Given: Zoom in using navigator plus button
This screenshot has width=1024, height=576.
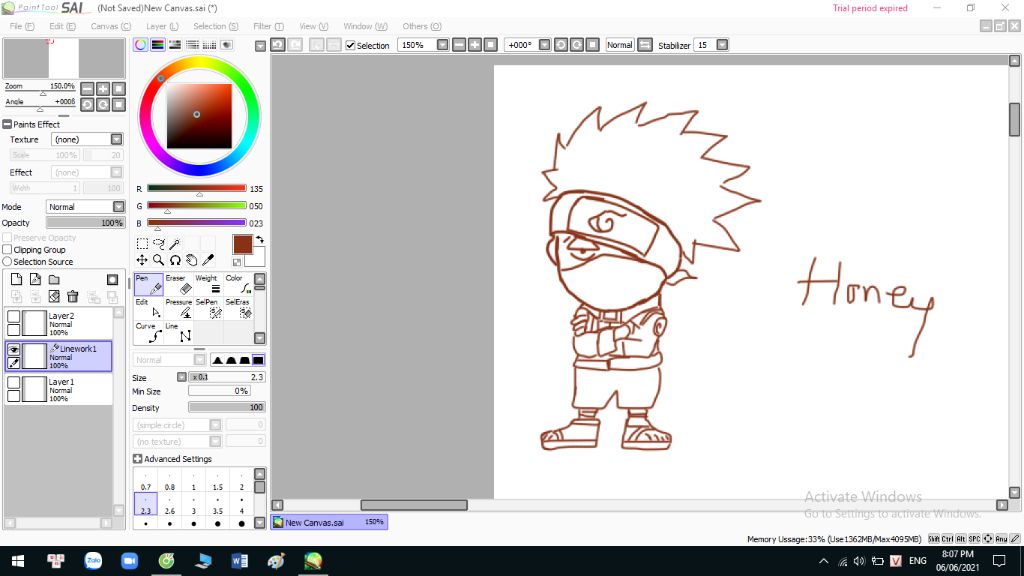Looking at the screenshot, I should pos(103,88).
